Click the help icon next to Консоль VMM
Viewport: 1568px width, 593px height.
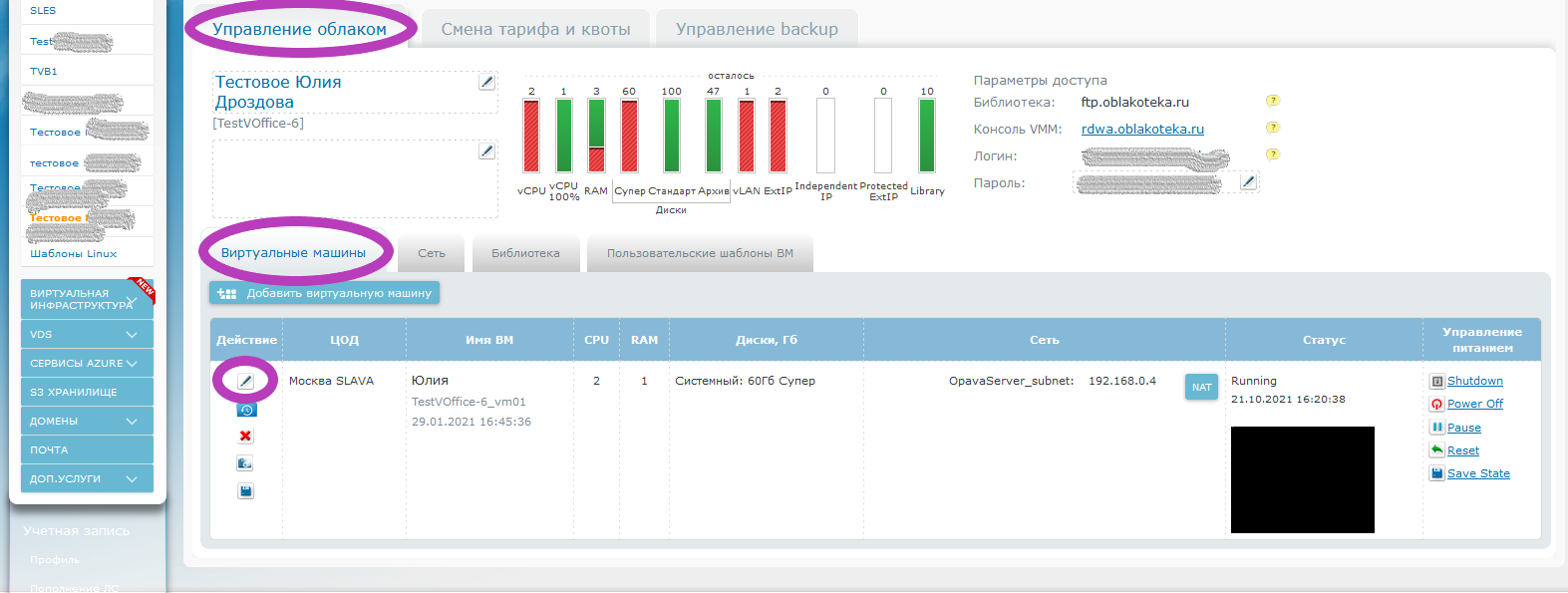tap(1272, 128)
